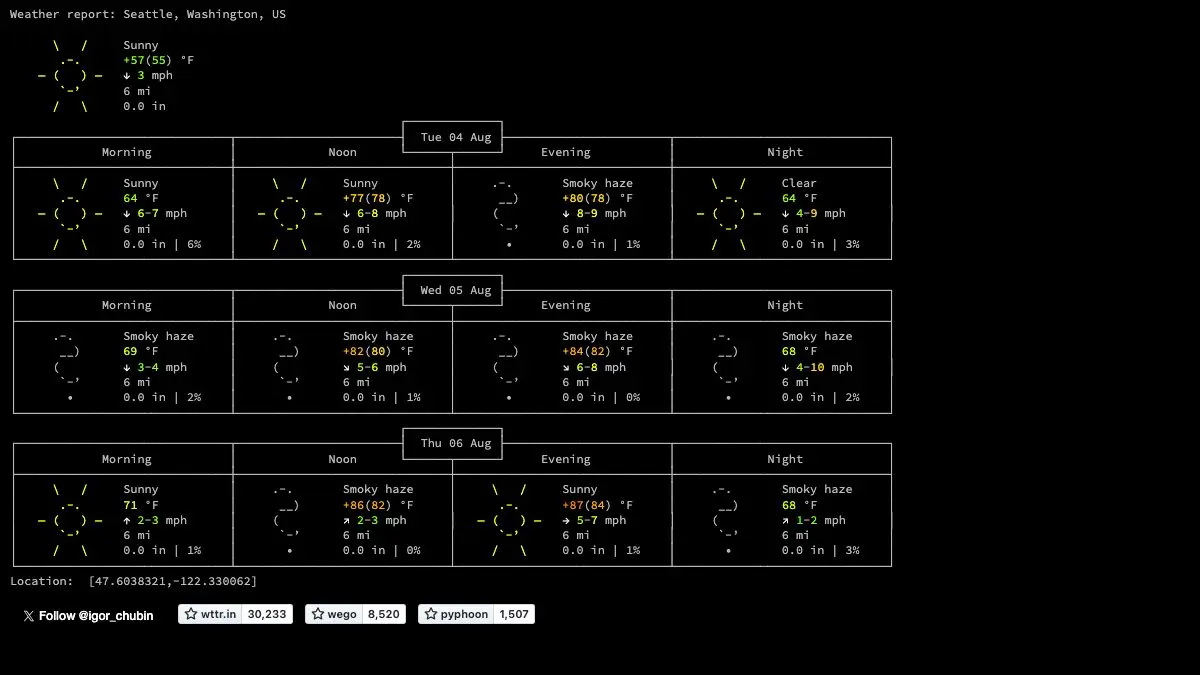Click Thu Morning temperature 71 °F
This screenshot has height=675, width=1200.
(x=141, y=504)
